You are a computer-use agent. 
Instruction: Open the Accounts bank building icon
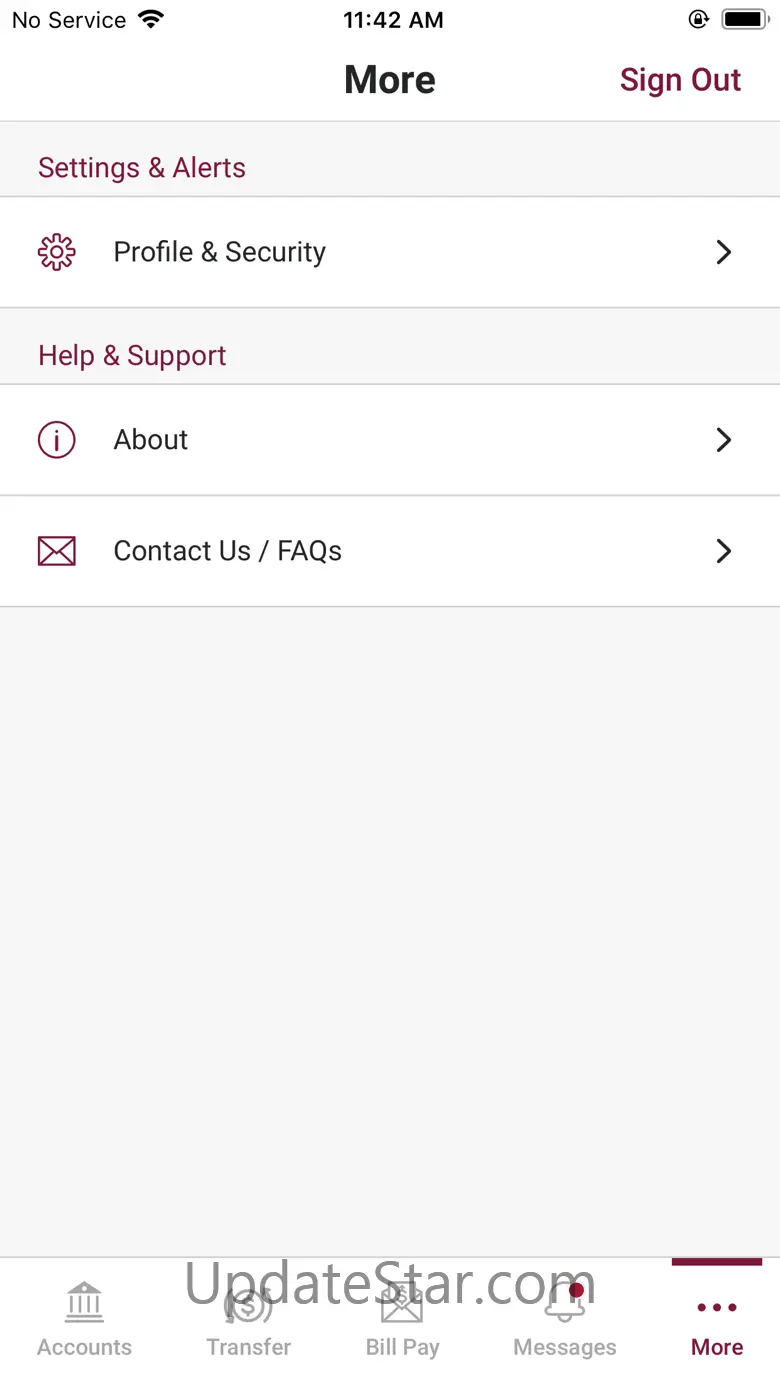pos(84,1302)
